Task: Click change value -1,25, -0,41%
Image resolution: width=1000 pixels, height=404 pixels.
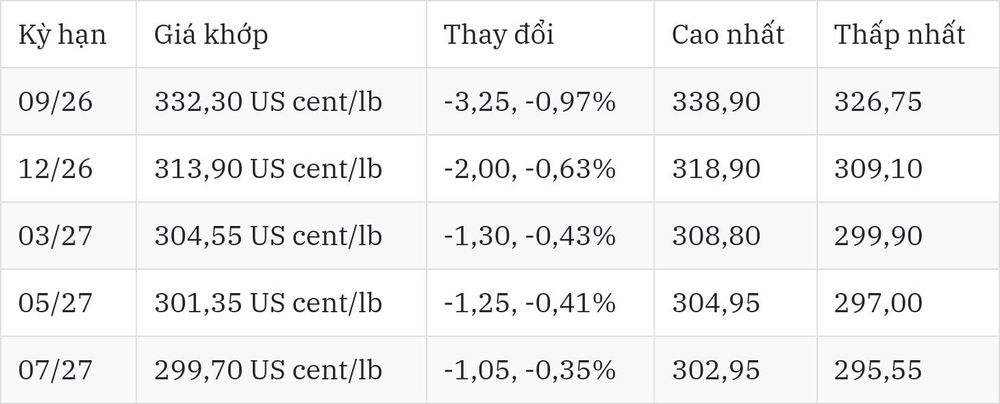Action: (529, 303)
